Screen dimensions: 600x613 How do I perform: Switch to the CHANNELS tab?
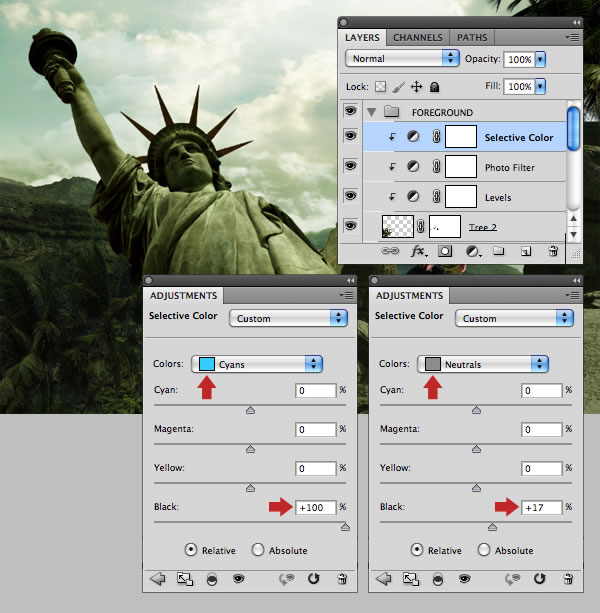(418, 38)
